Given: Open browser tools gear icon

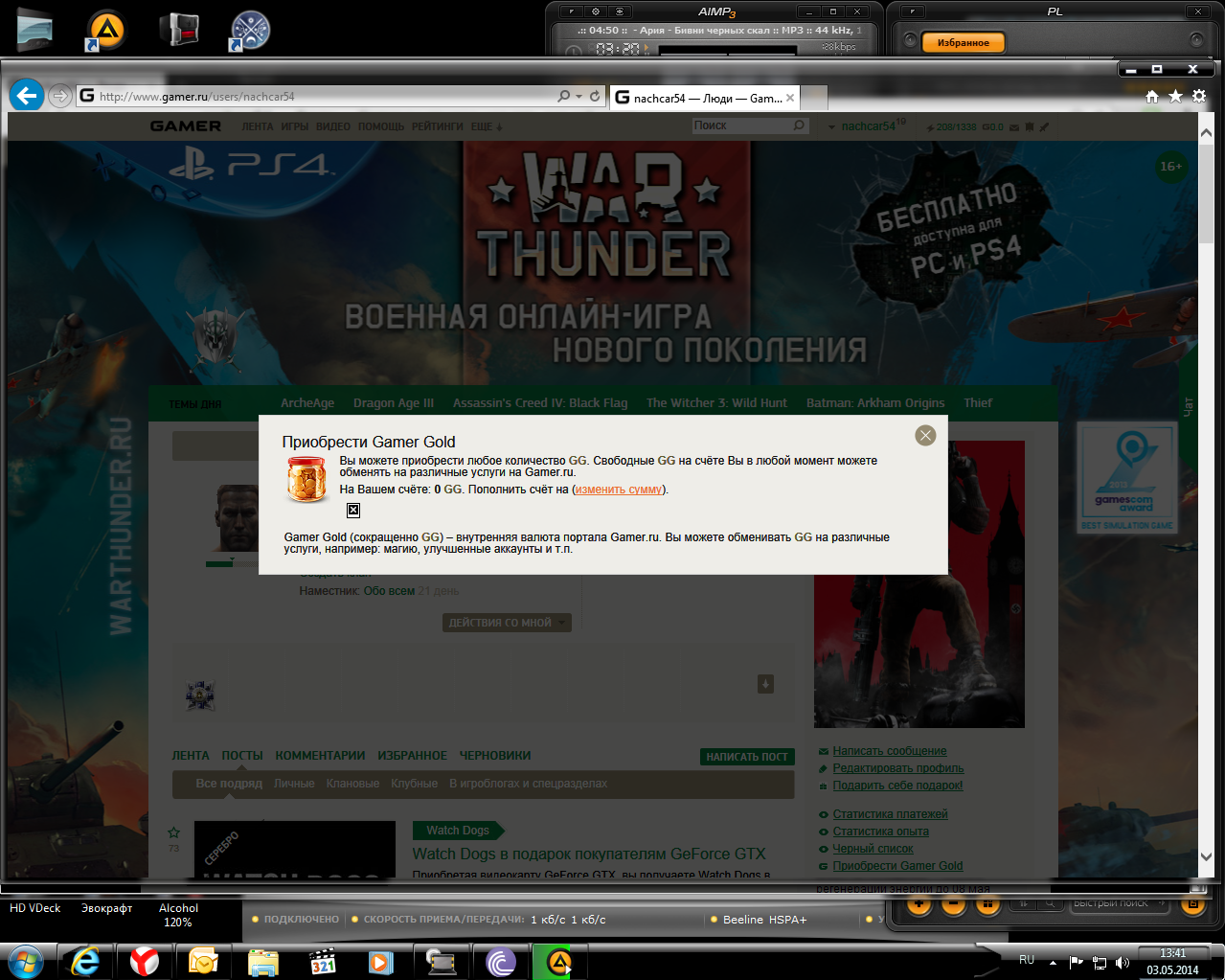Looking at the screenshot, I should 1199,96.
